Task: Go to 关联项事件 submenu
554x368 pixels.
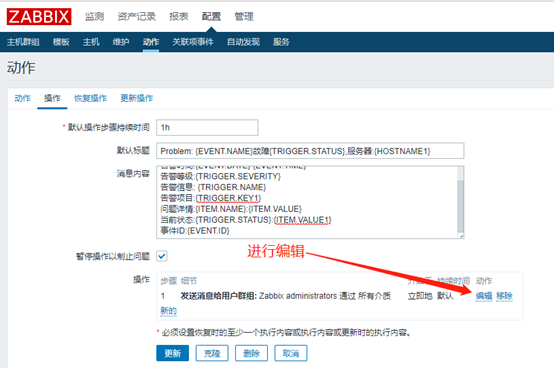Action: pyautogui.click(x=193, y=42)
